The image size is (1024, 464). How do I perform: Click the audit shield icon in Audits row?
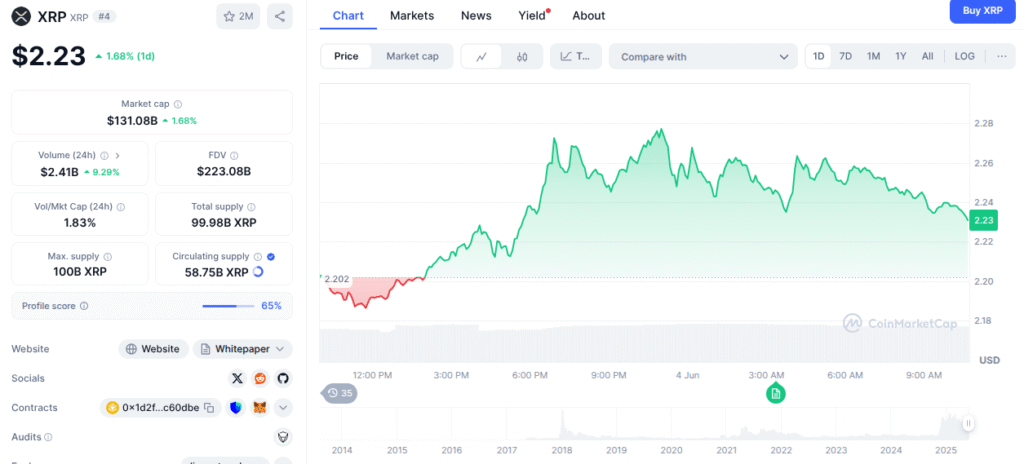[283, 437]
